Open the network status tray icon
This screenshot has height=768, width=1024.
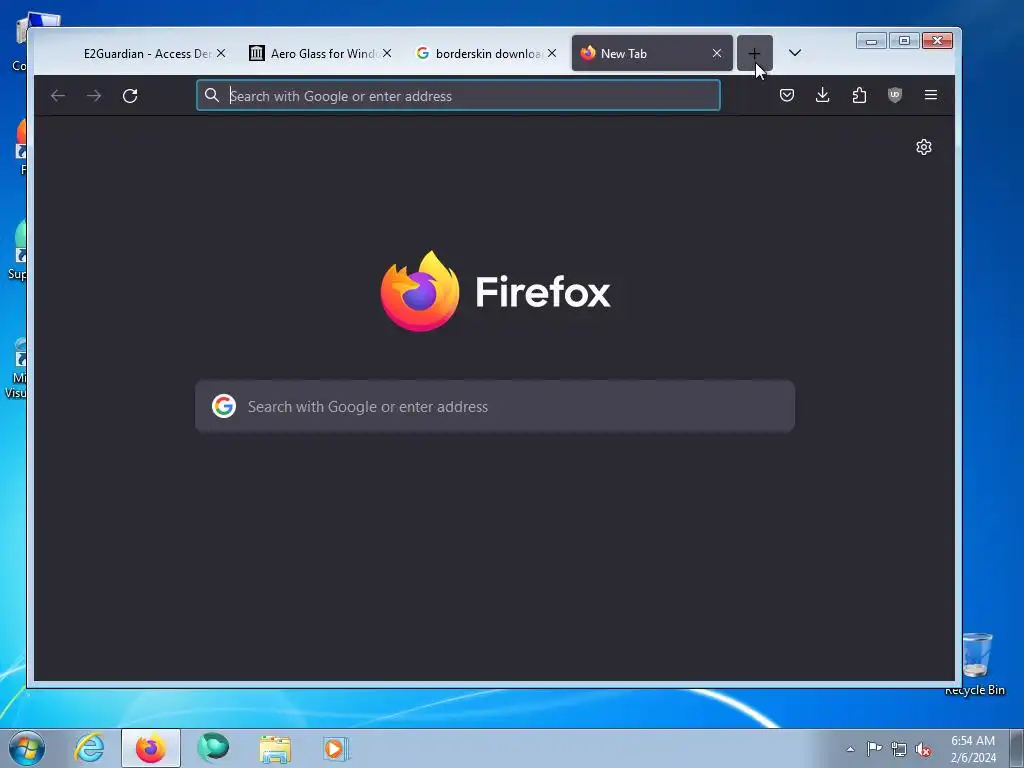tap(899, 749)
